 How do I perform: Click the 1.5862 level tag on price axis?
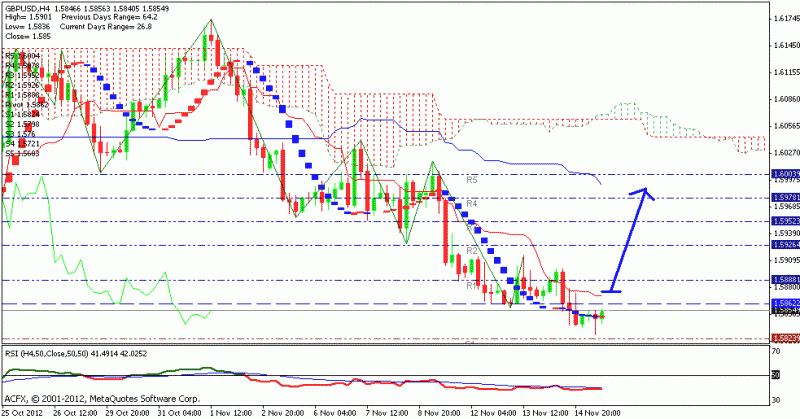pyautogui.click(x=783, y=302)
